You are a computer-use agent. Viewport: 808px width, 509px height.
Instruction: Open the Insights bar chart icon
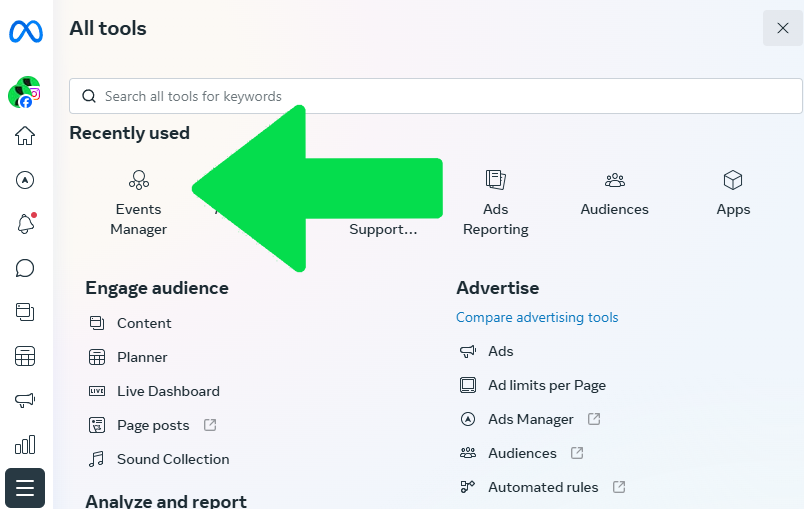[x=25, y=444]
